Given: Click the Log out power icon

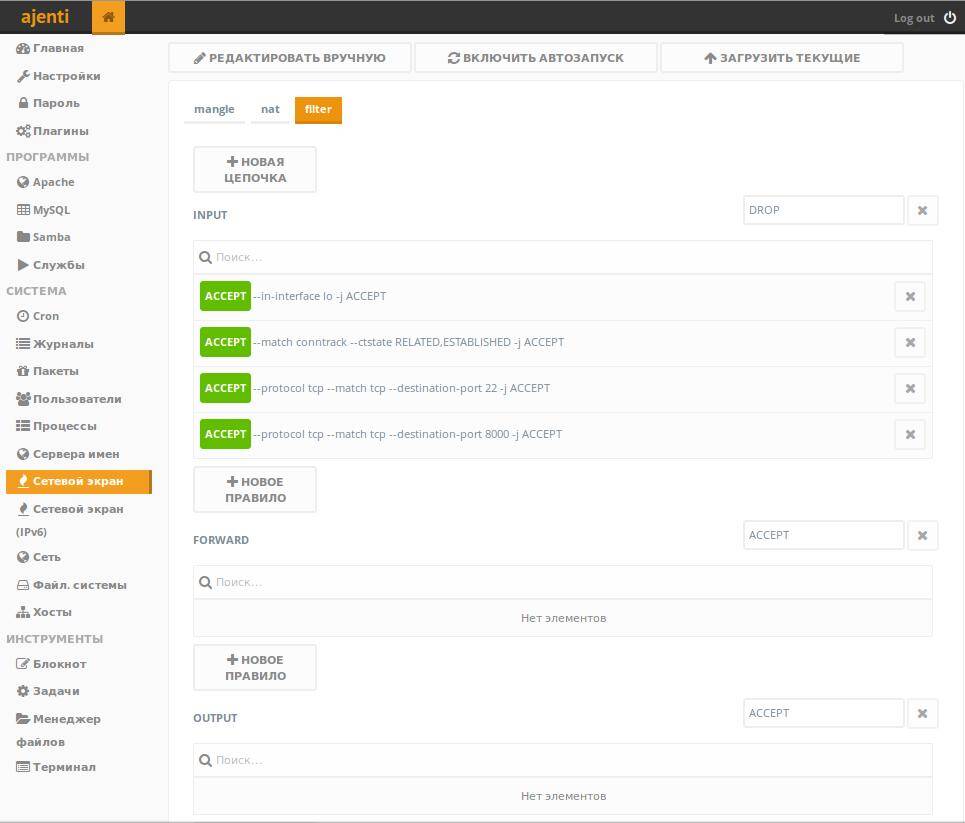Looking at the screenshot, I should click(x=949, y=18).
